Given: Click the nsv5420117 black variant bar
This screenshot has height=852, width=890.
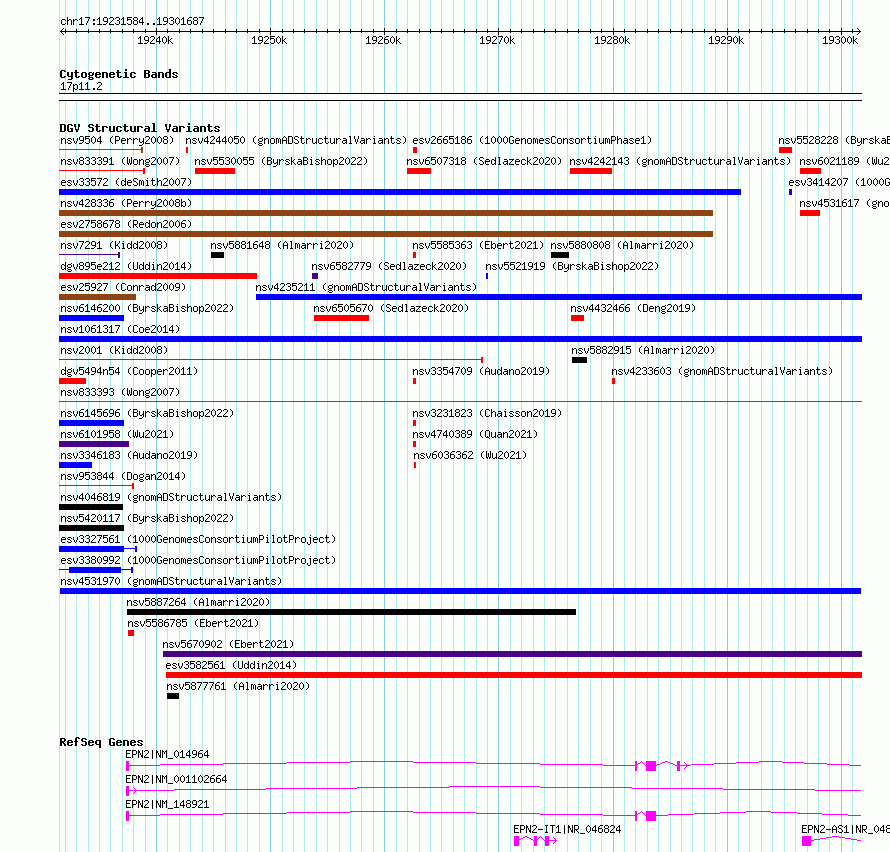Looking at the screenshot, I should point(91,528).
